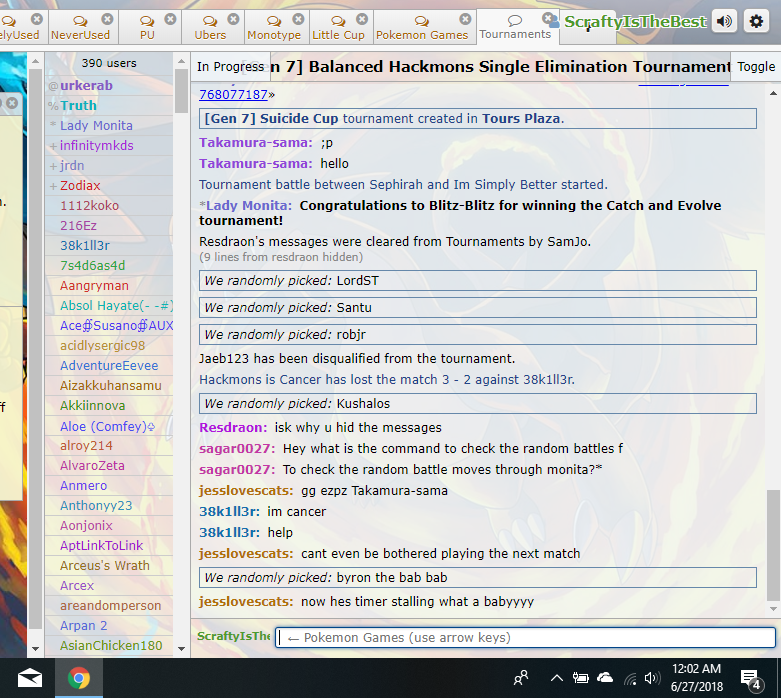Open ScraftyIsTheBest username menu

635,21
